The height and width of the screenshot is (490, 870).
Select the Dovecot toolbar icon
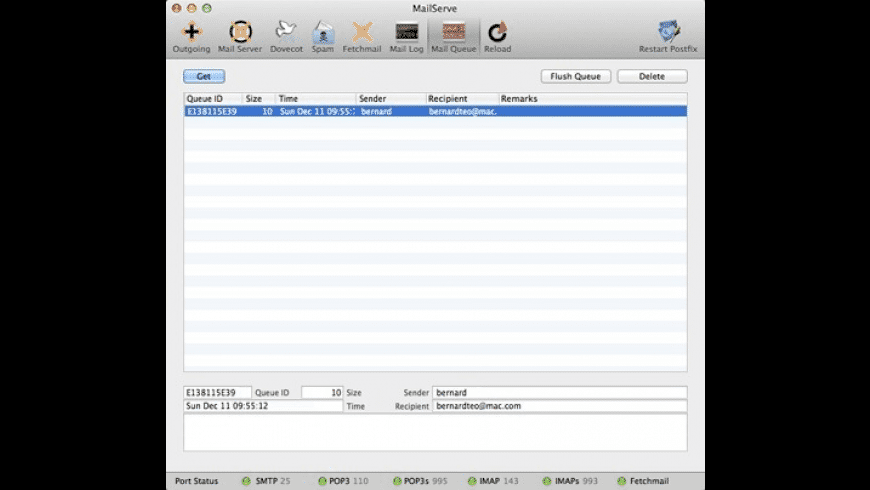click(x=286, y=37)
